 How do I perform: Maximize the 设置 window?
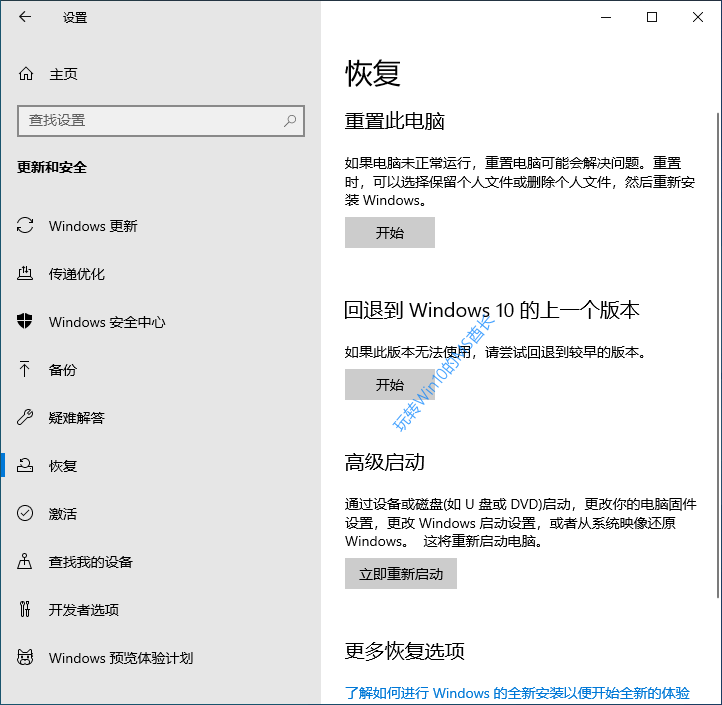click(x=652, y=17)
